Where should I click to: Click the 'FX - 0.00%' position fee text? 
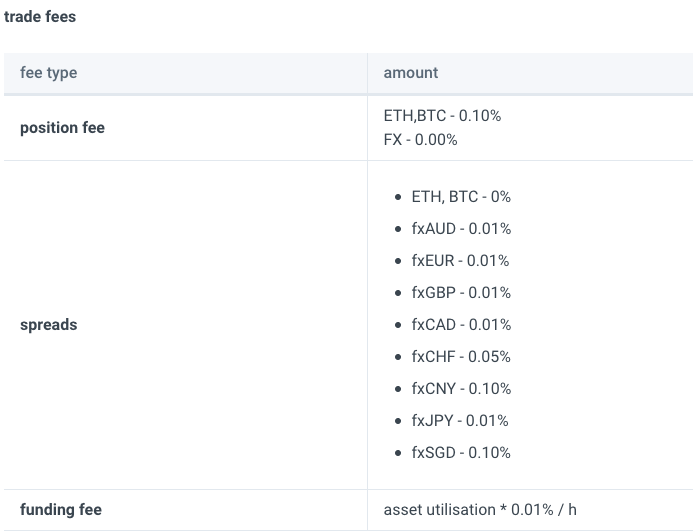tap(420, 140)
